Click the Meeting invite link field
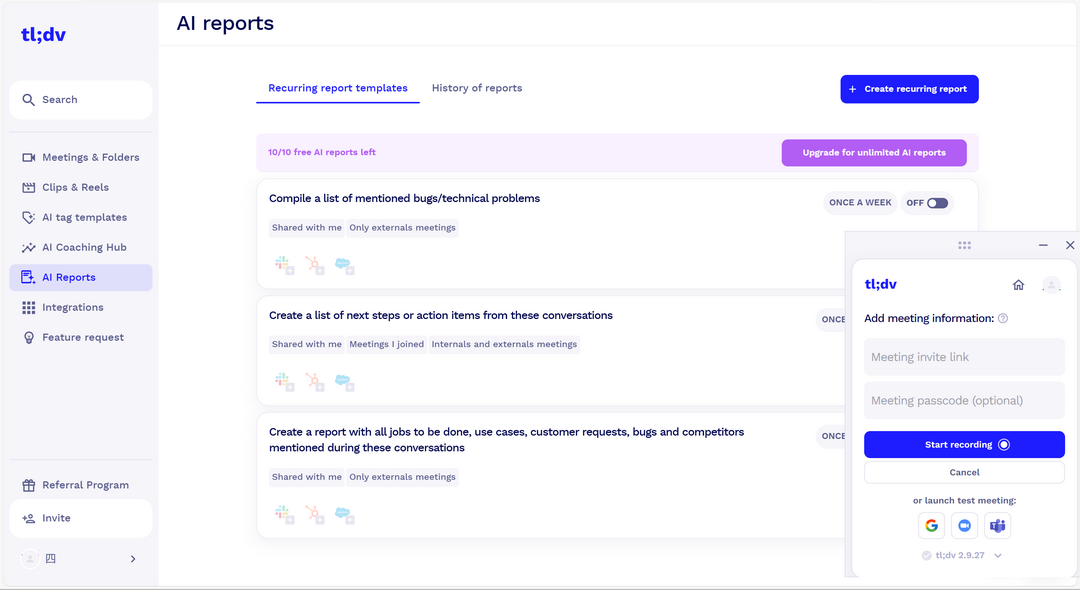 click(x=963, y=356)
